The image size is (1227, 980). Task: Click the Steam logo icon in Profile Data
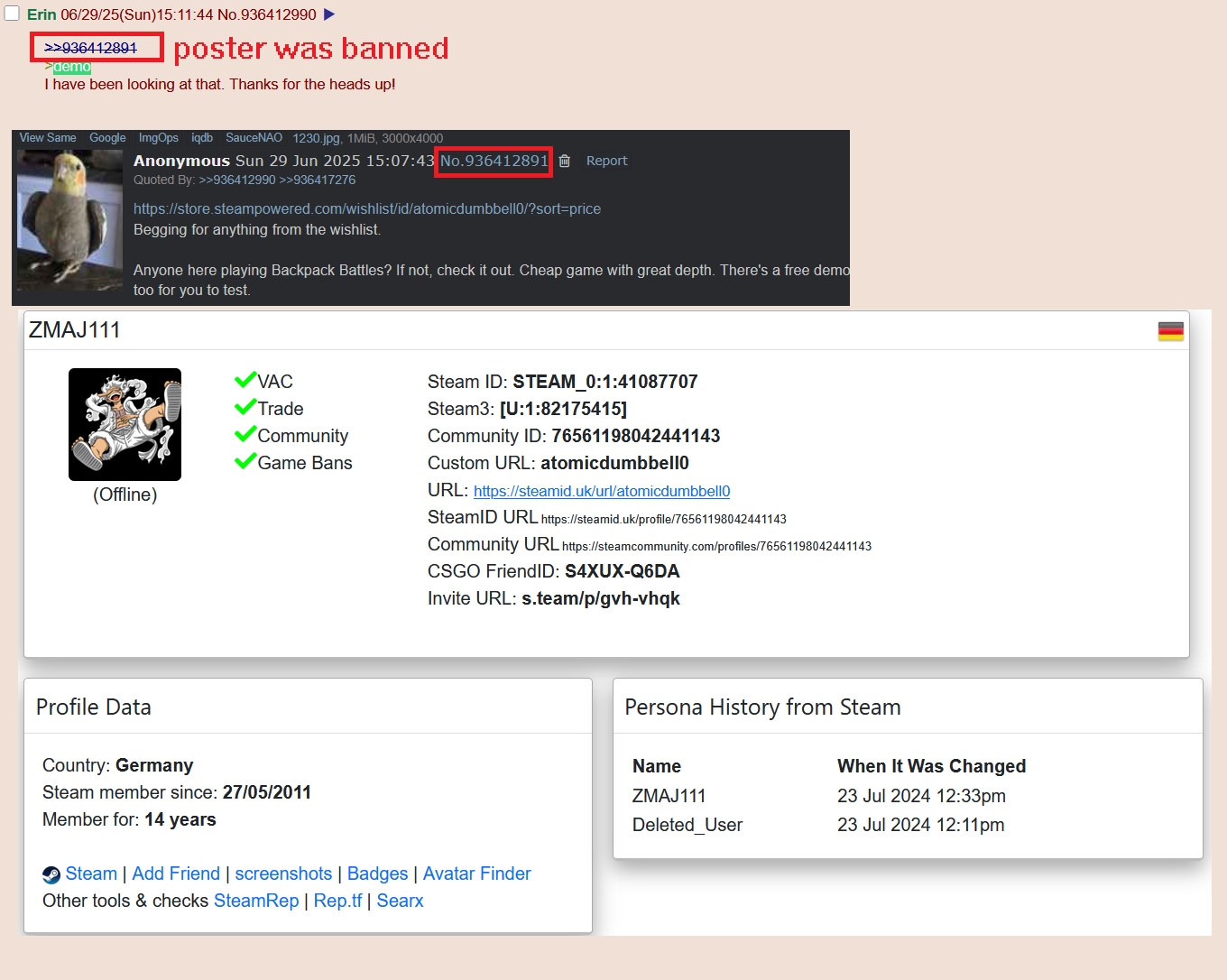pyautogui.click(x=51, y=874)
